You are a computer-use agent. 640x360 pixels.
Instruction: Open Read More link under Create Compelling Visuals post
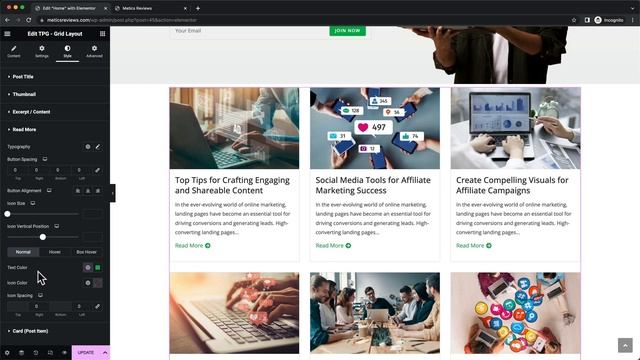473,245
